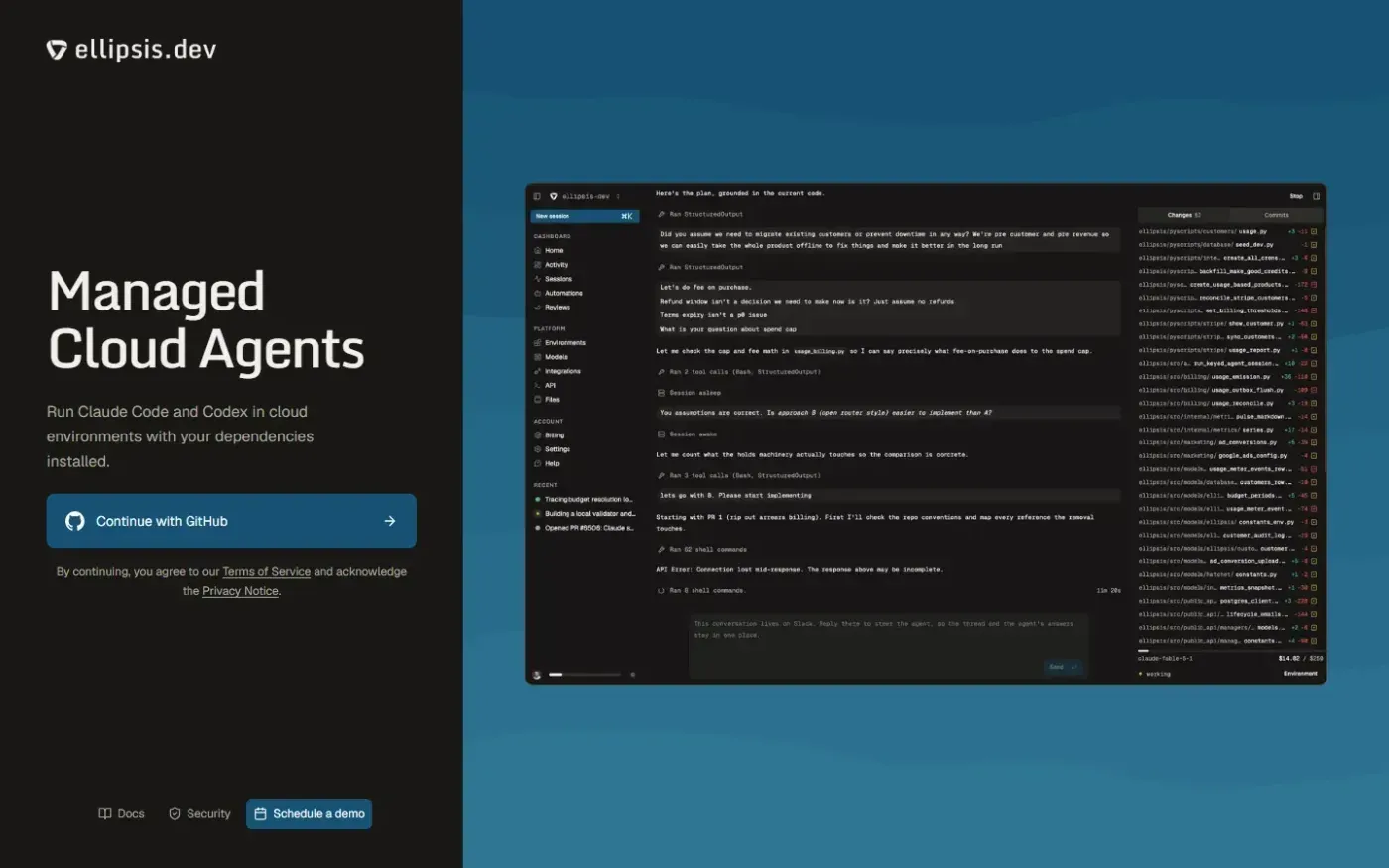Click the user avatar at the sidebar bottom
Image resolution: width=1389 pixels, height=868 pixels.
click(537, 675)
